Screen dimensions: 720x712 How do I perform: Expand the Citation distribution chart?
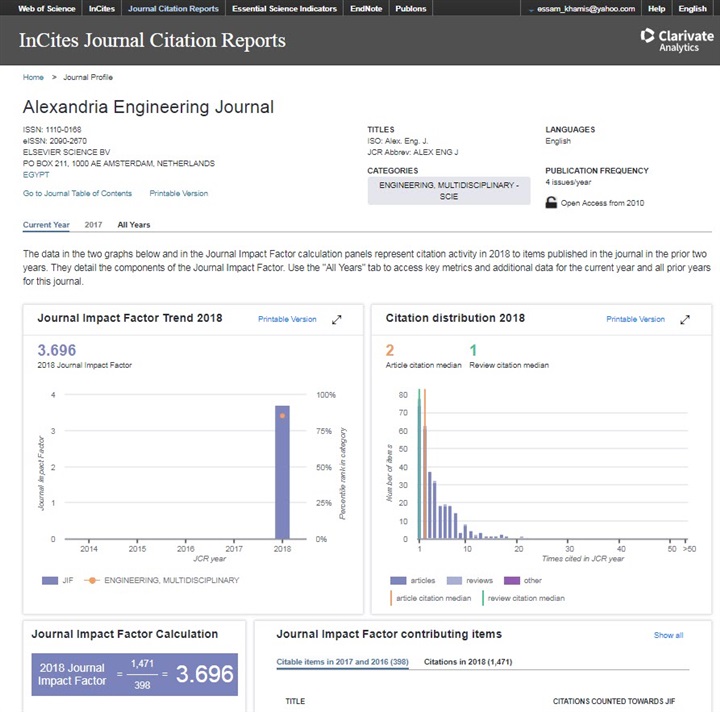tap(685, 319)
